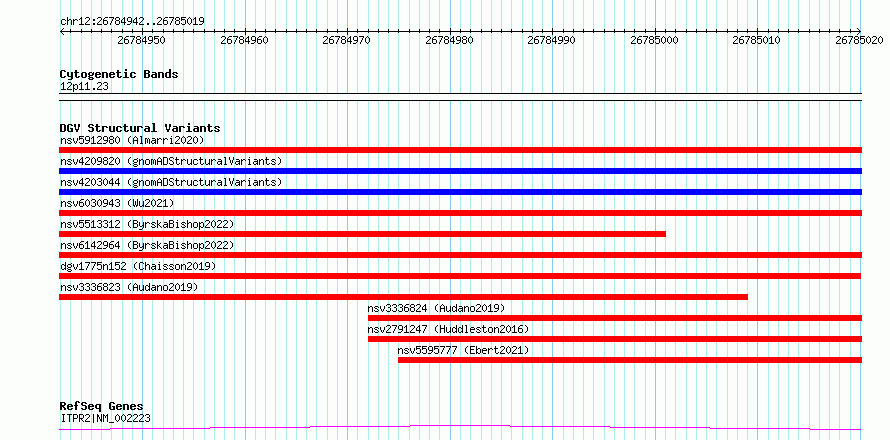Click the left arrowhead of the ruler

(62, 32)
